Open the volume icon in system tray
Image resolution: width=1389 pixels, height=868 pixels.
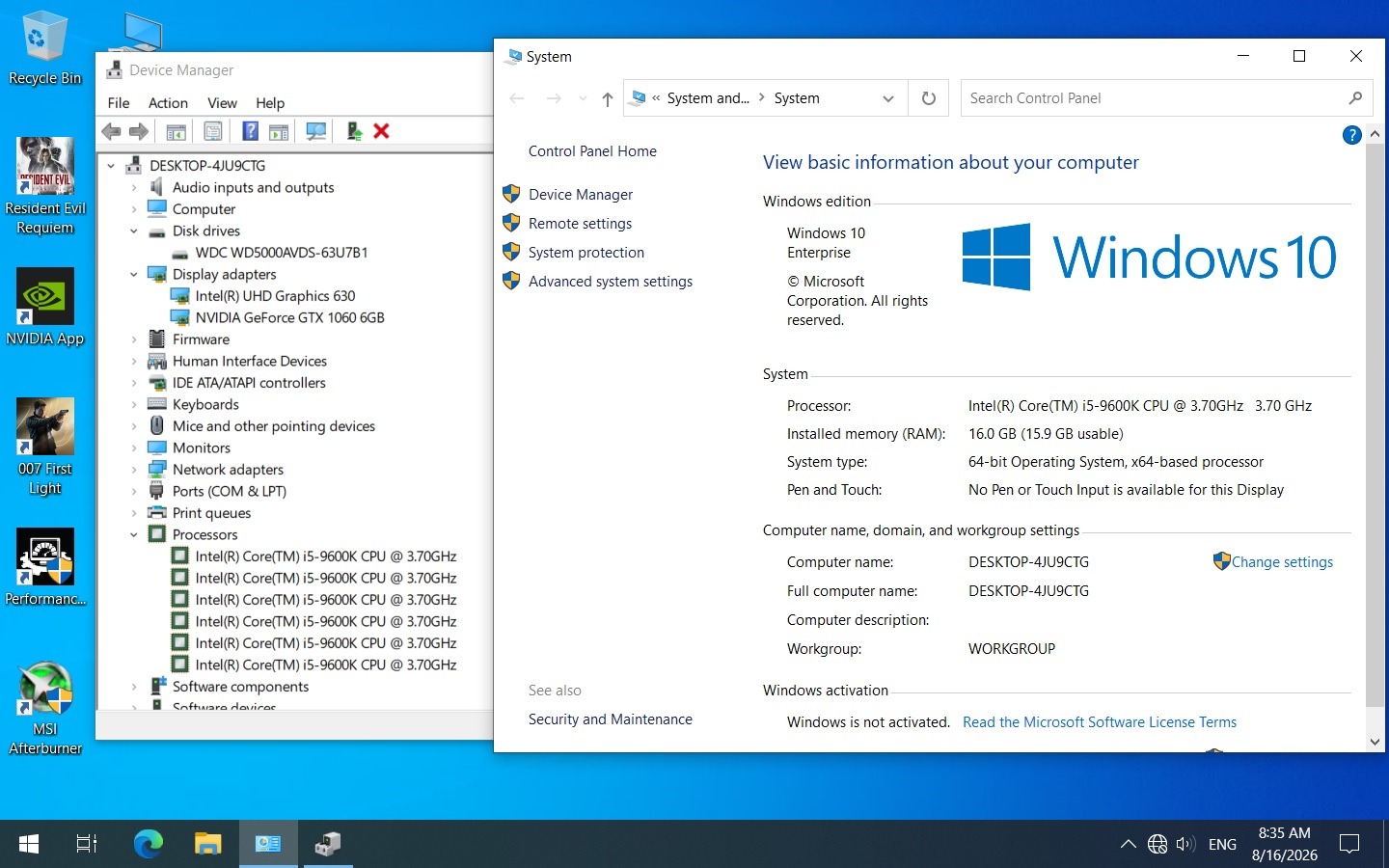click(x=1185, y=844)
